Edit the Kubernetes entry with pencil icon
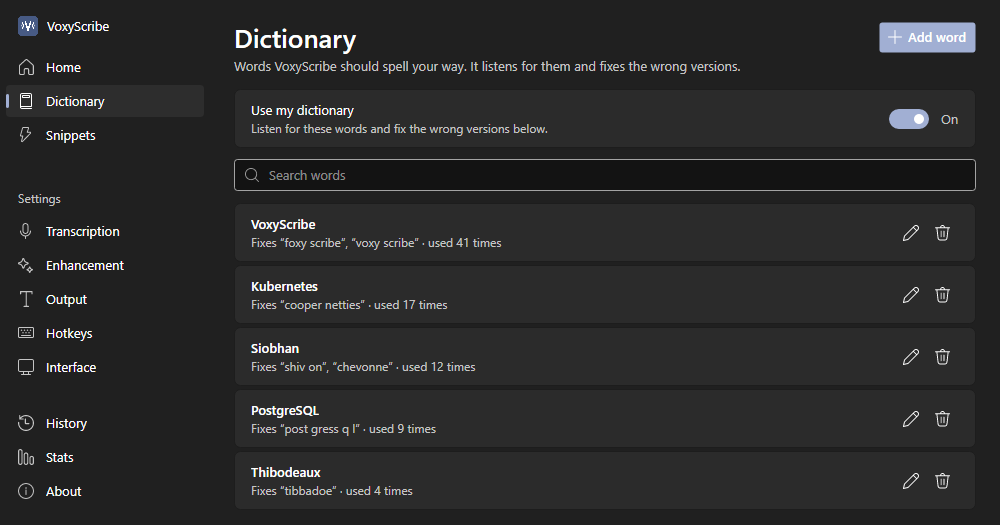1000x525 pixels. [911, 295]
